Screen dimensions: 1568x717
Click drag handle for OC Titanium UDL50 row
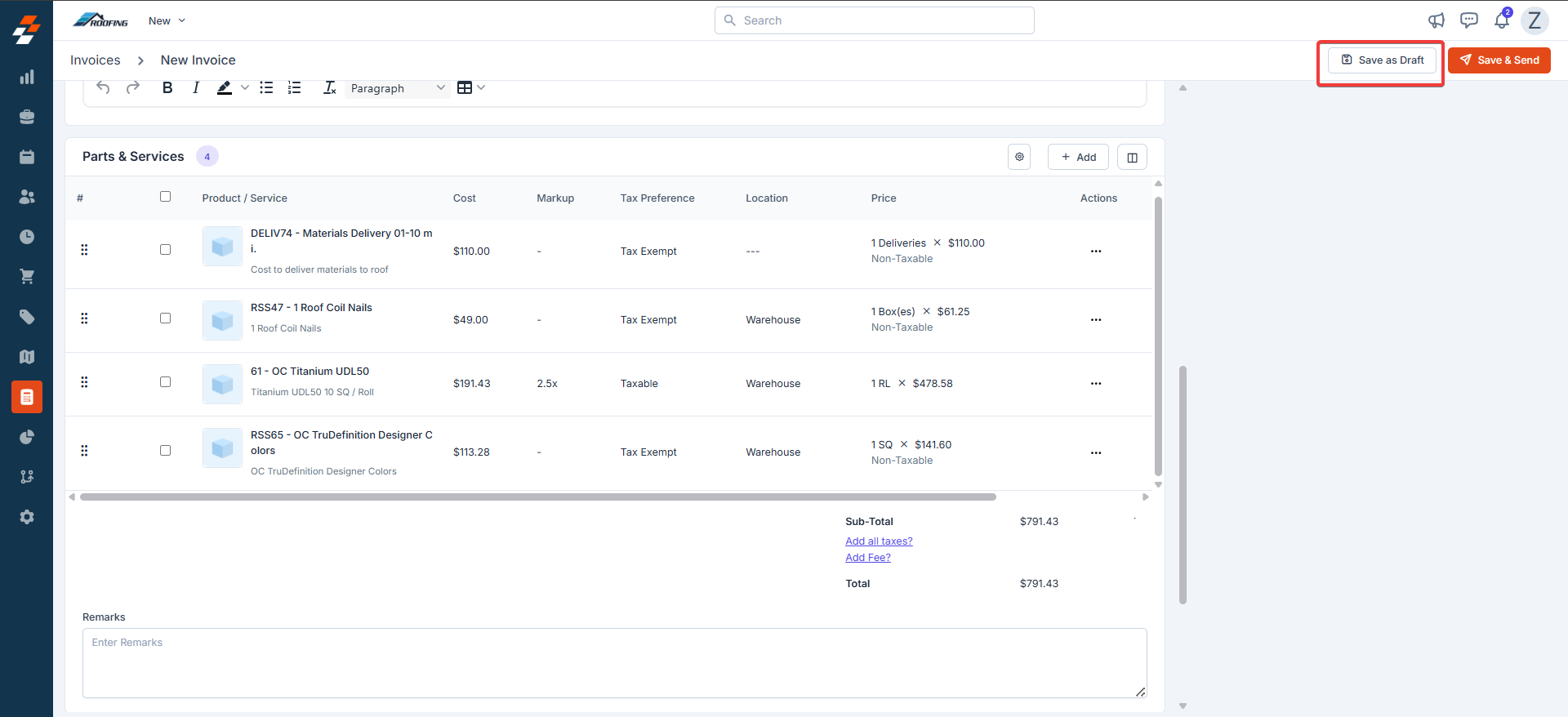coord(84,382)
